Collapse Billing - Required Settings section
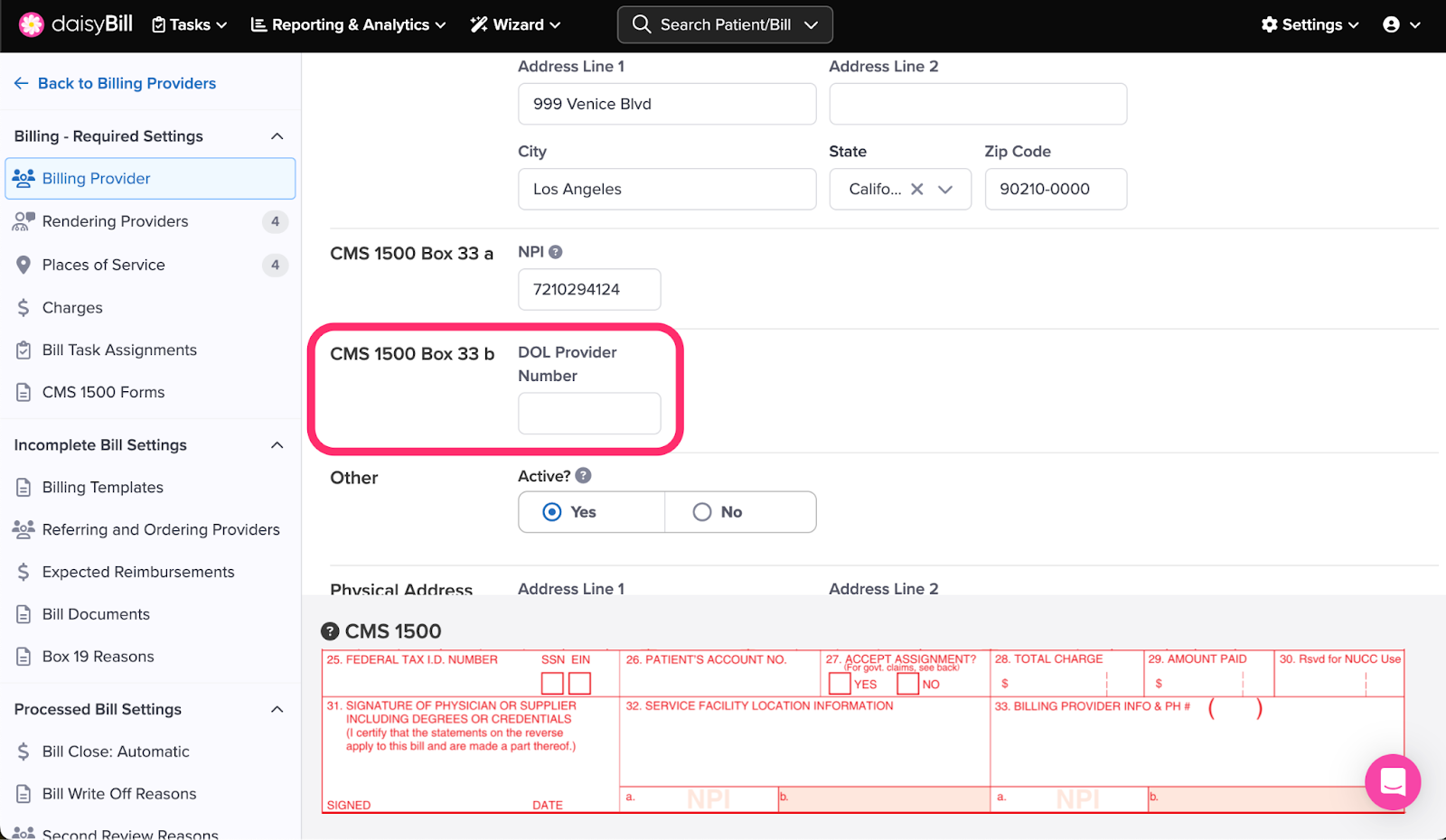 tap(277, 136)
